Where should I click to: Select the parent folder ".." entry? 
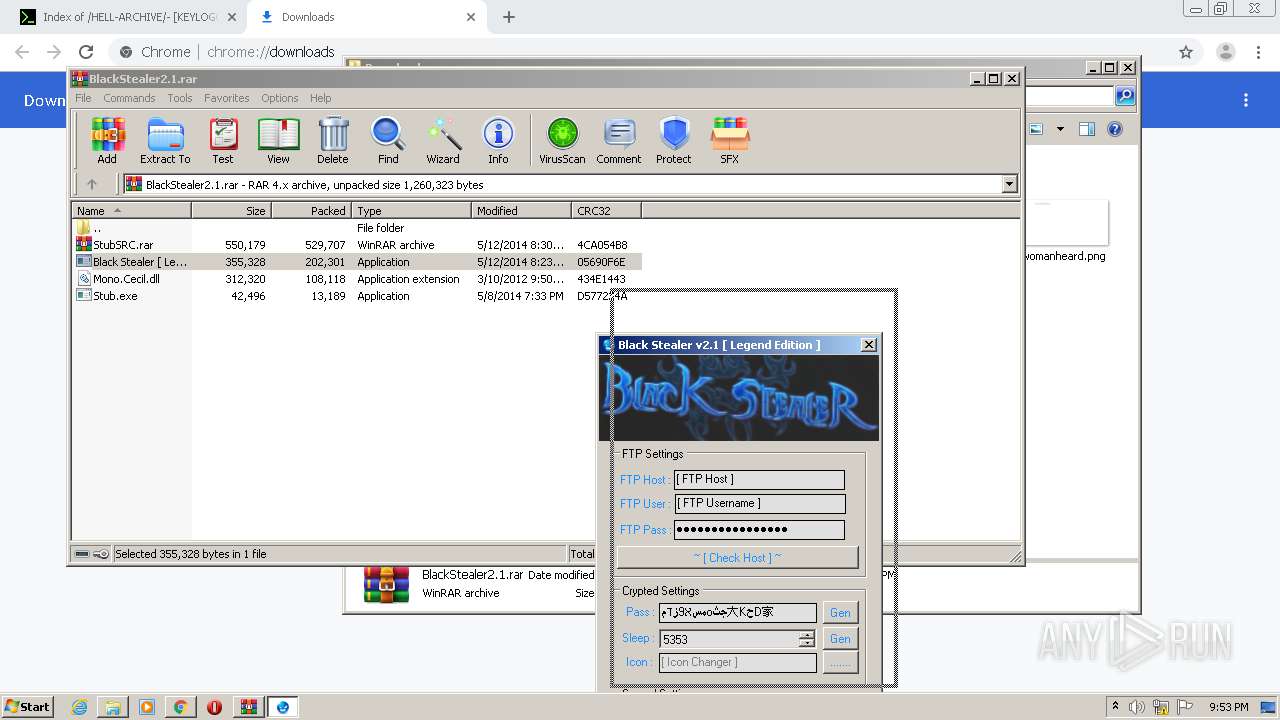coord(357,228)
